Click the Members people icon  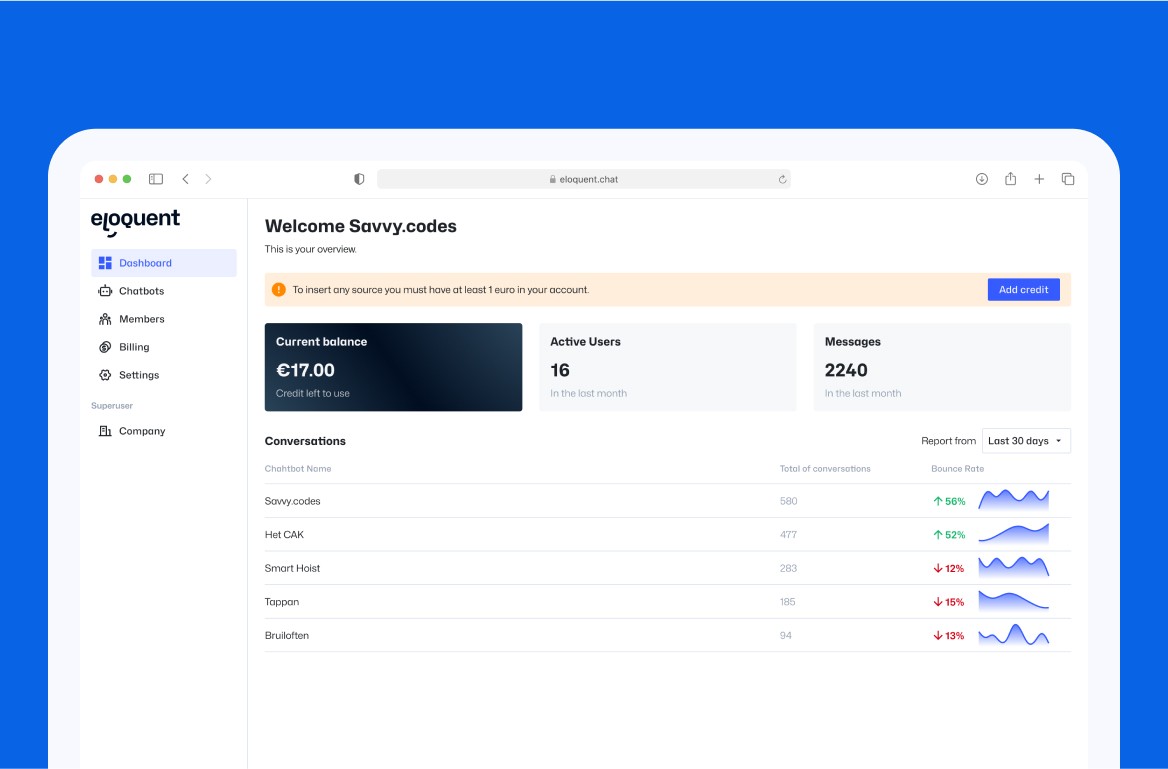105,319
